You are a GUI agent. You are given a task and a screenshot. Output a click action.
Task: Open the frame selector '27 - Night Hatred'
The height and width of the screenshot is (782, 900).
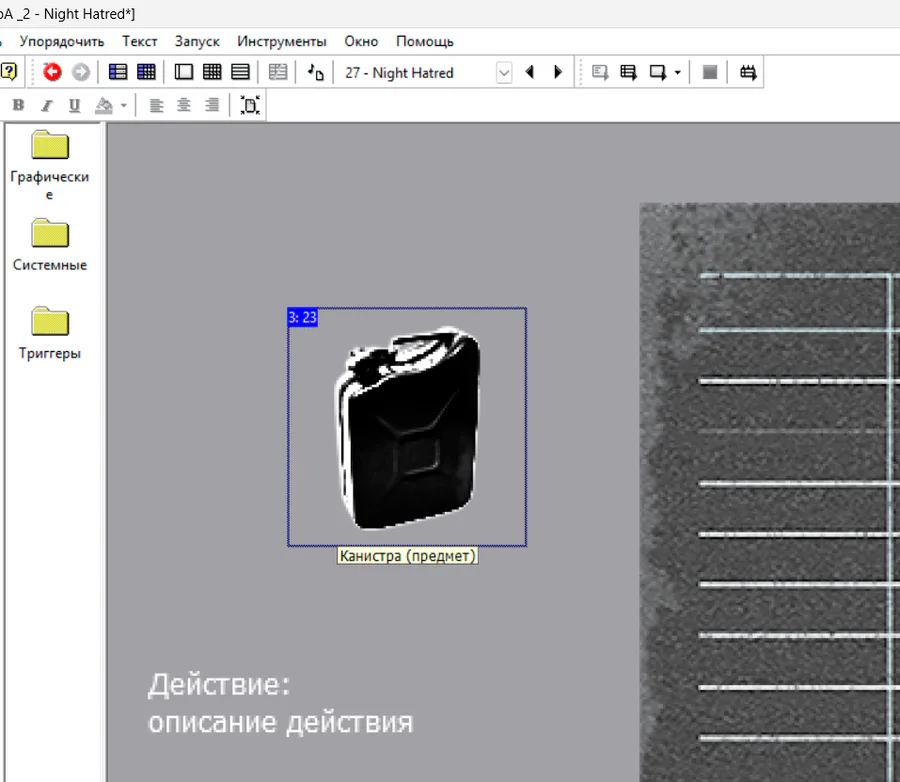tap(426, 73)
